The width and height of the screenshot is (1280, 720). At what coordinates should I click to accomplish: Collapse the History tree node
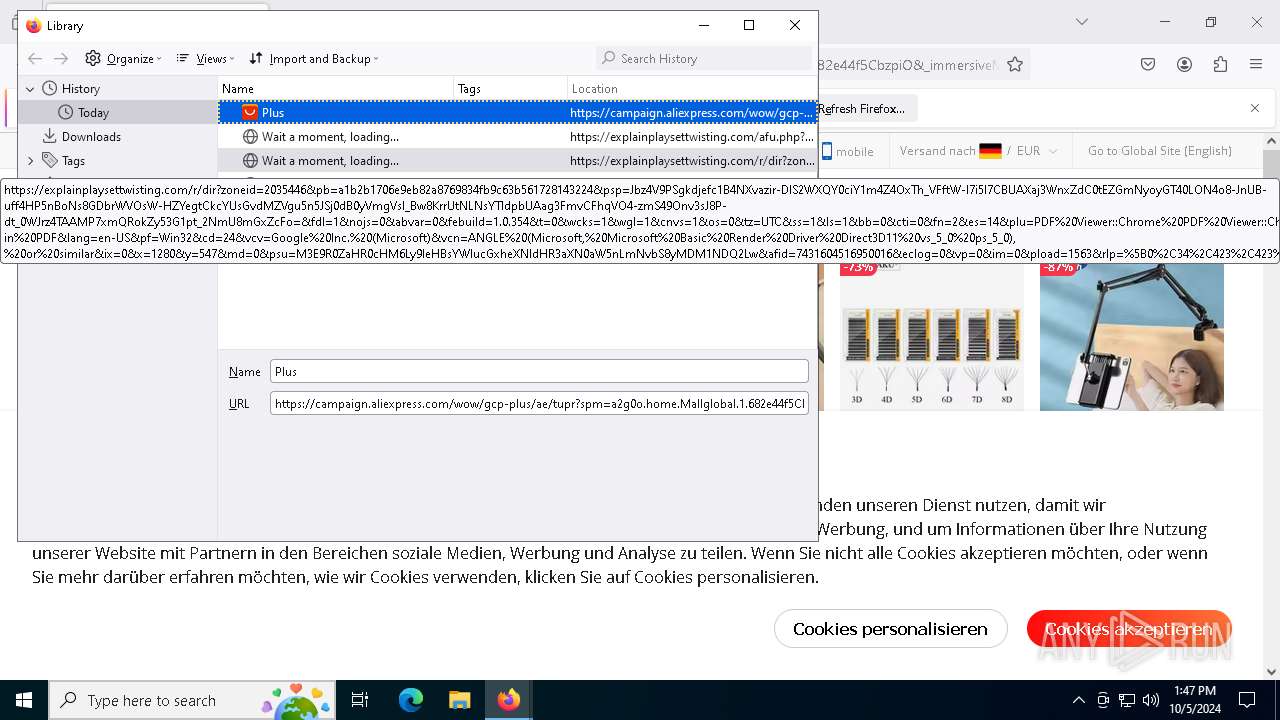coord(30,89)
